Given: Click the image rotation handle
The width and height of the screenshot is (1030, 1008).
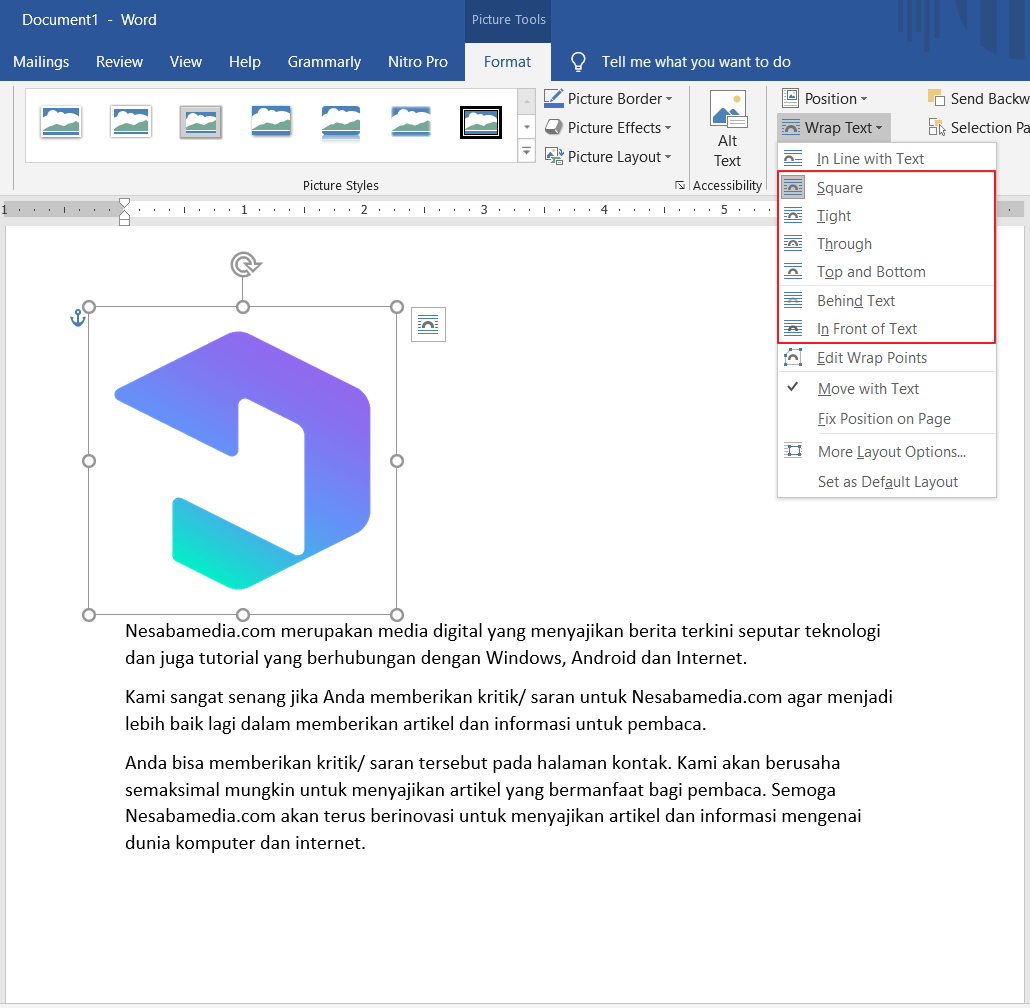Looking at the screenshot, I should point(246,265).
